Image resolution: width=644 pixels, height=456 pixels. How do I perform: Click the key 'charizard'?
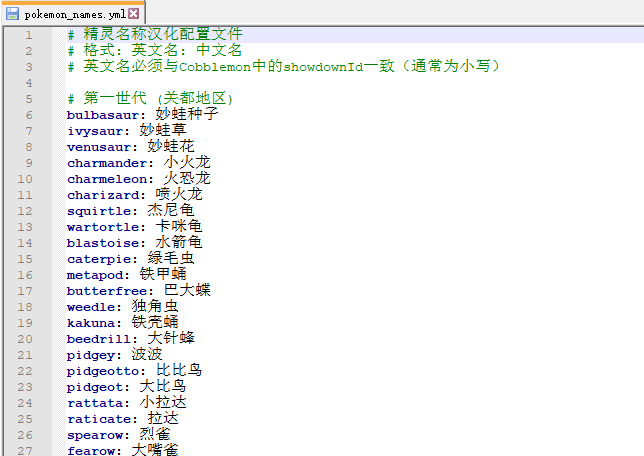coord(102,195)
